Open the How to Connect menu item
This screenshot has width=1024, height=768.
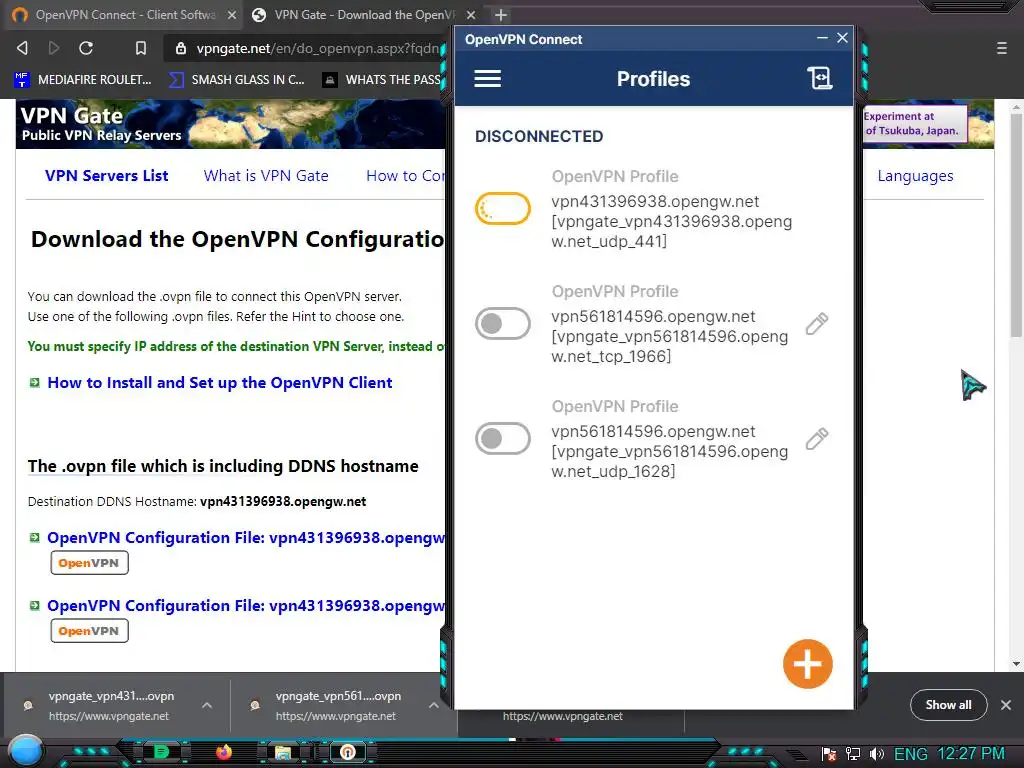[x=405, y=176]
